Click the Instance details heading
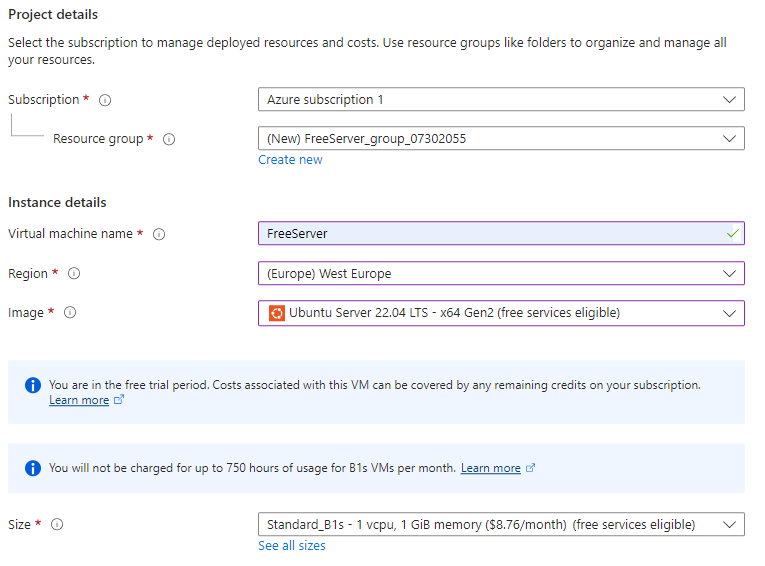This screenshot has width=765, height=566. tap(57, 202)
